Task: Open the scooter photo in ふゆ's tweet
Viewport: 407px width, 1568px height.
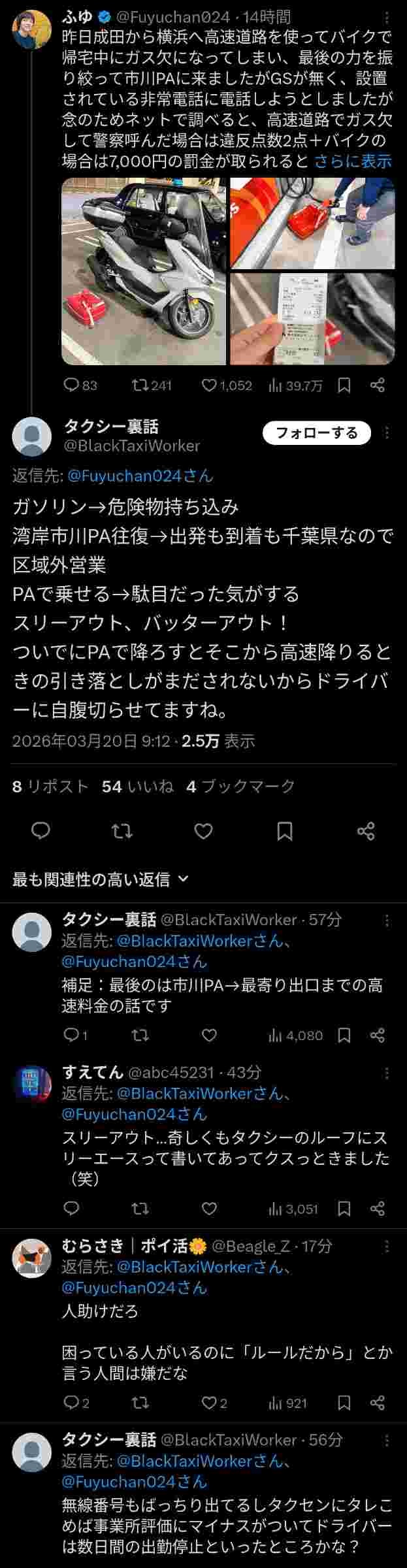Action: point(144,271)
